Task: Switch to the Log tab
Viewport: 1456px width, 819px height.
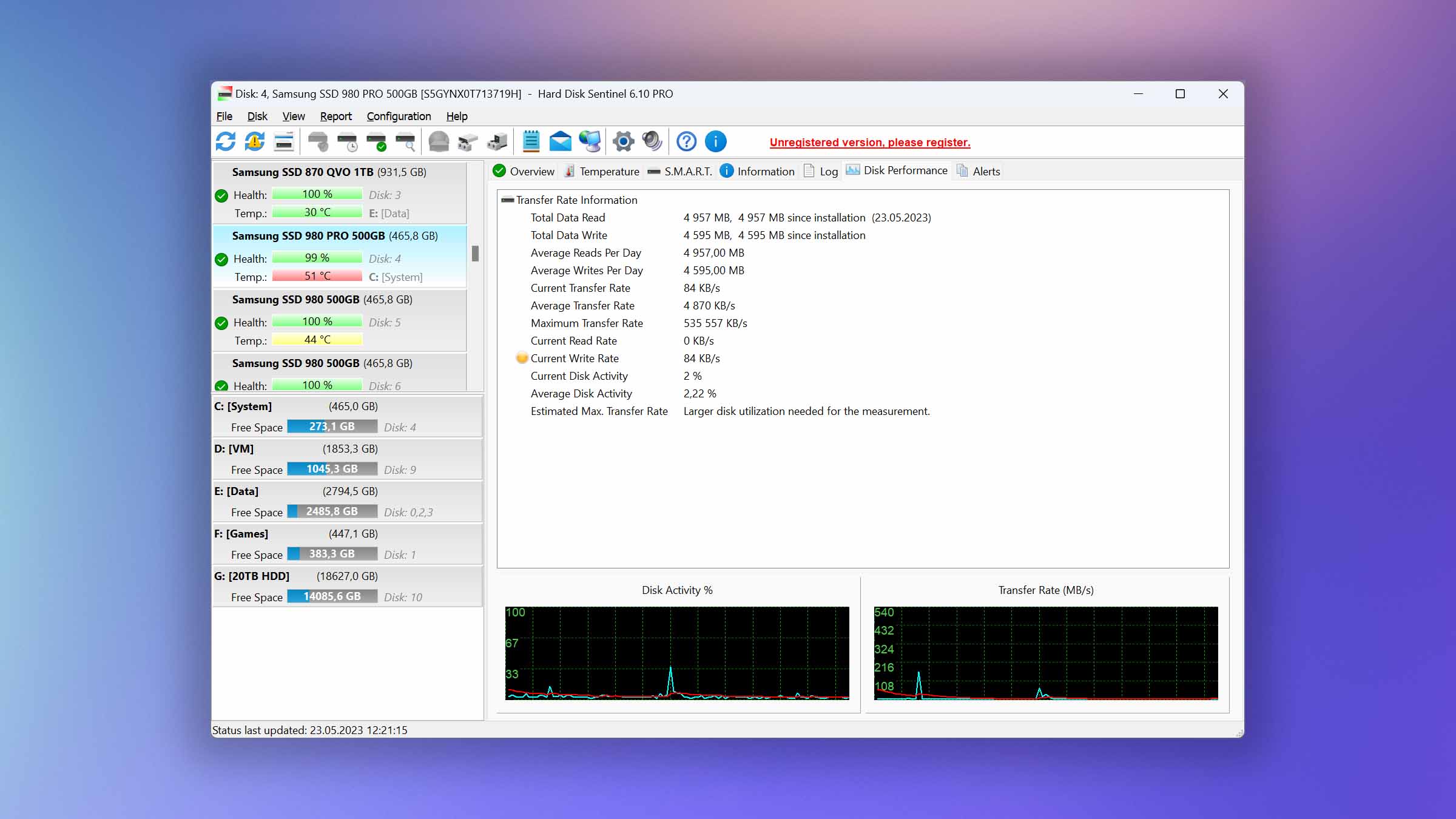Action: 821,171
